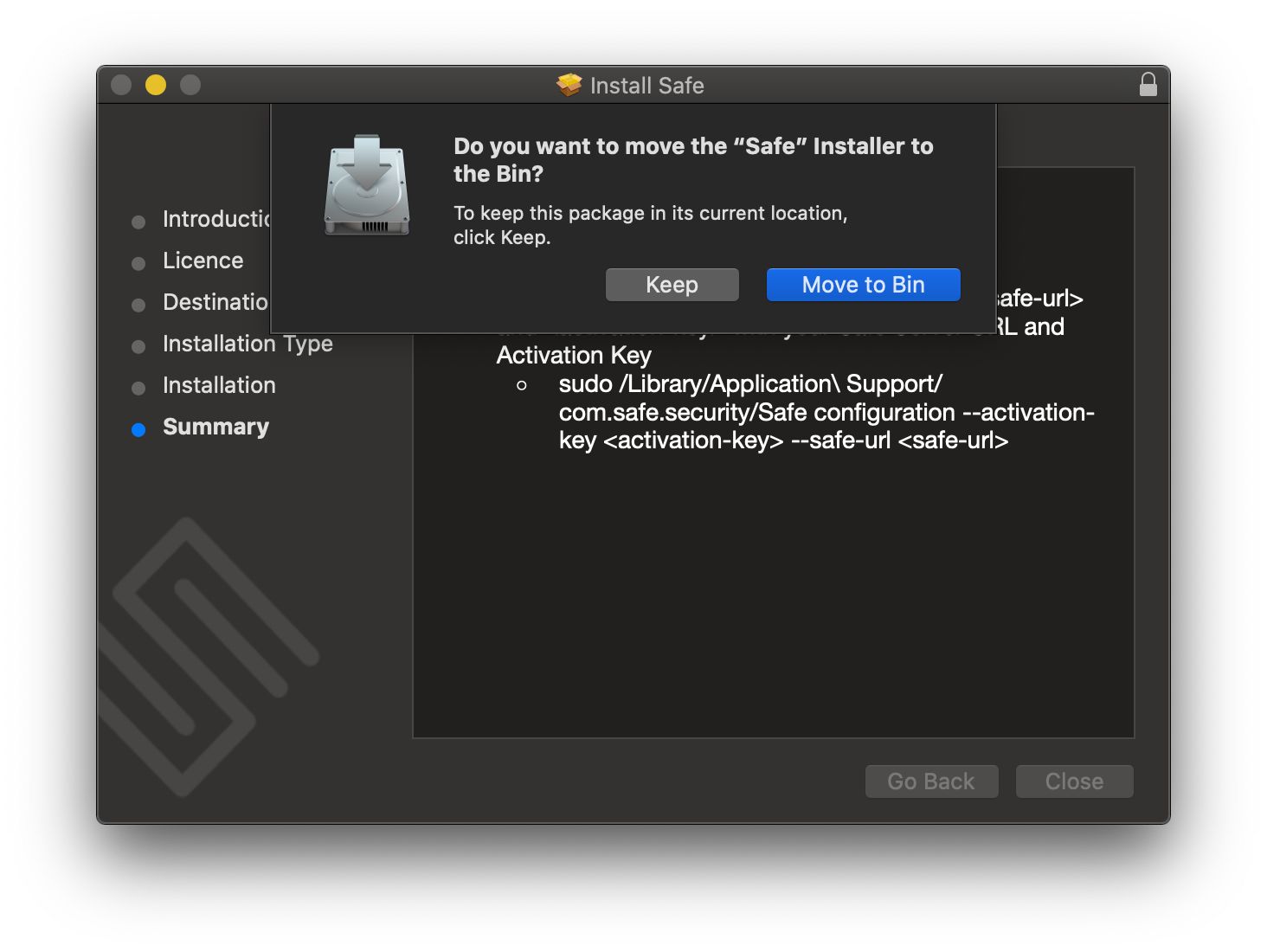Click the installer disk drive icon in dialog
This screenshot has height=952, width=1267.
click(367, 185)
